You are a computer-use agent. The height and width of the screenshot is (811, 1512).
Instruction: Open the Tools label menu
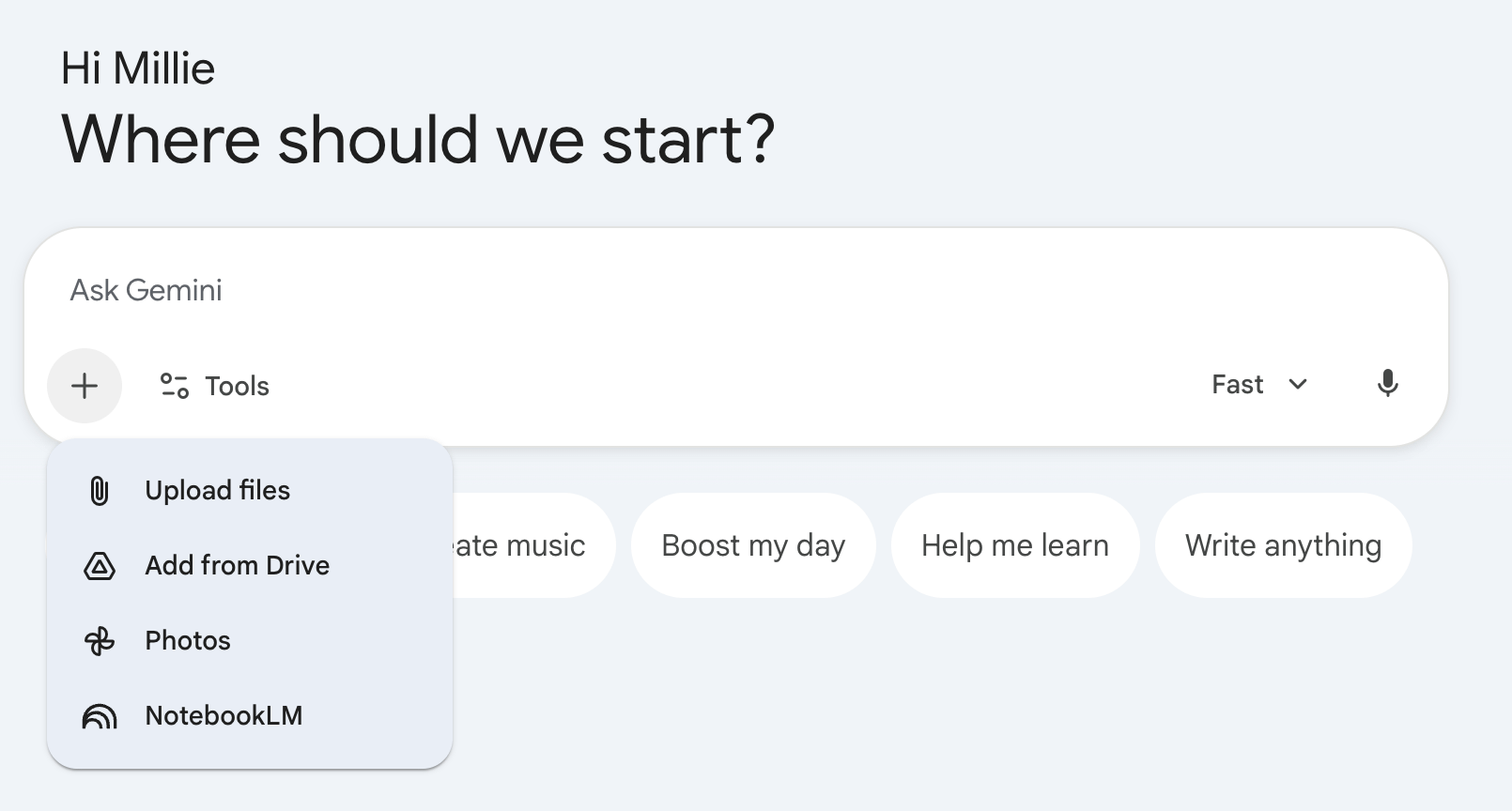pyautogui.click(x=237, y=386)
